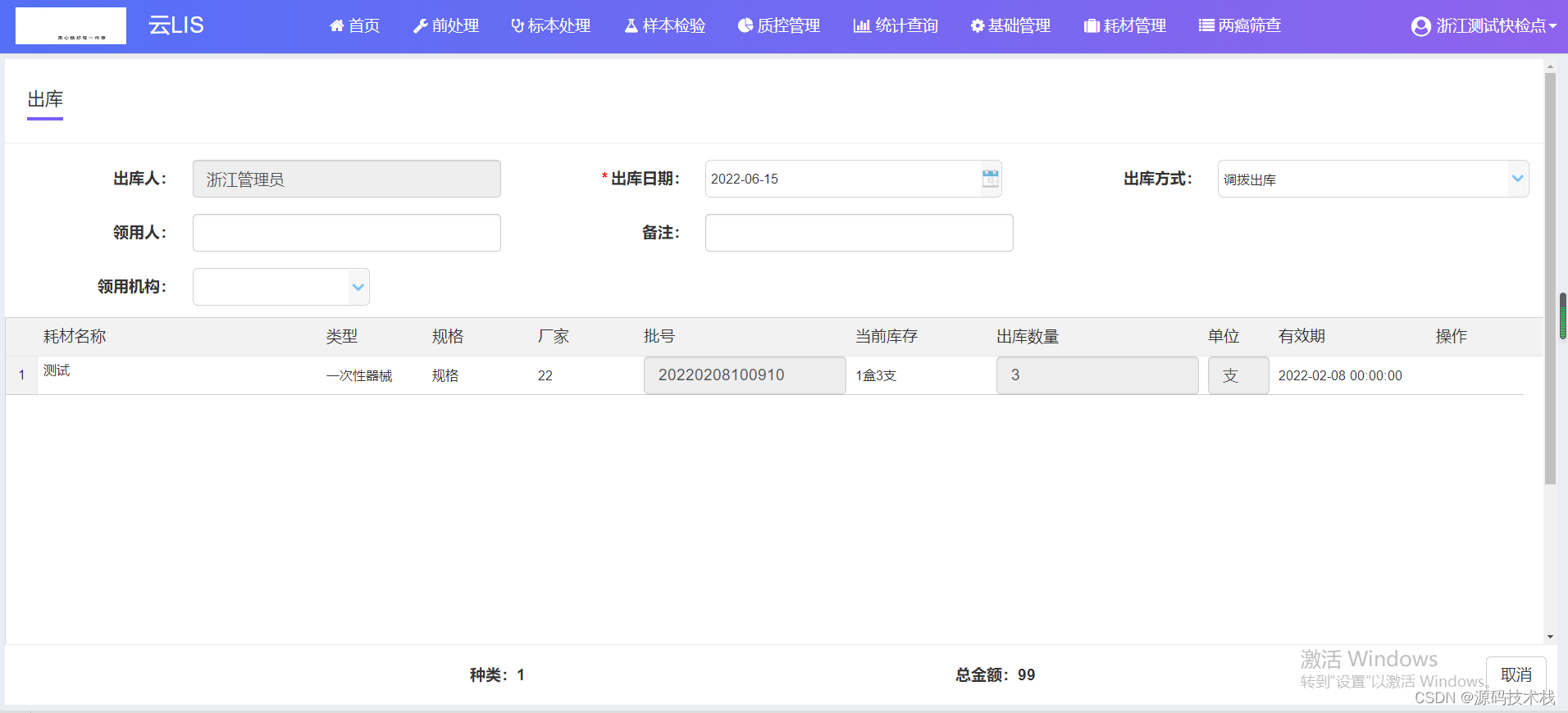Click the vertical scrollbar thumb

[x=1550, y=279]
